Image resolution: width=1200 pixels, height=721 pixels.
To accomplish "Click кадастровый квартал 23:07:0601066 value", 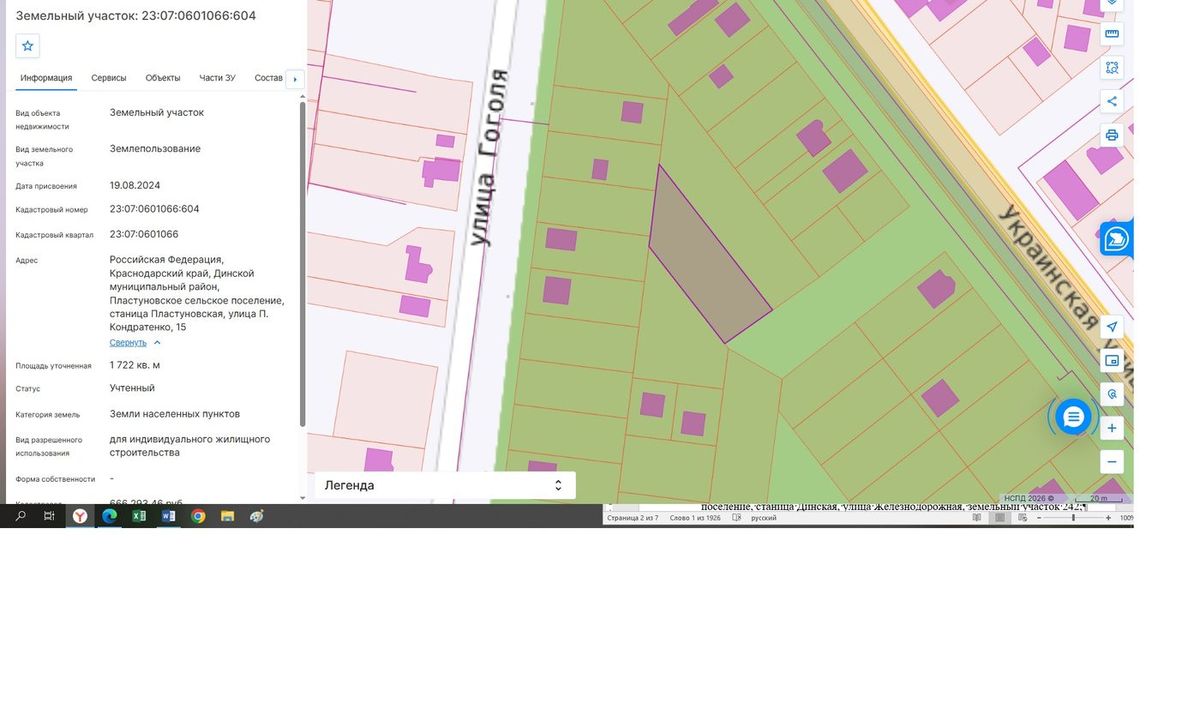I will [144, 234].
